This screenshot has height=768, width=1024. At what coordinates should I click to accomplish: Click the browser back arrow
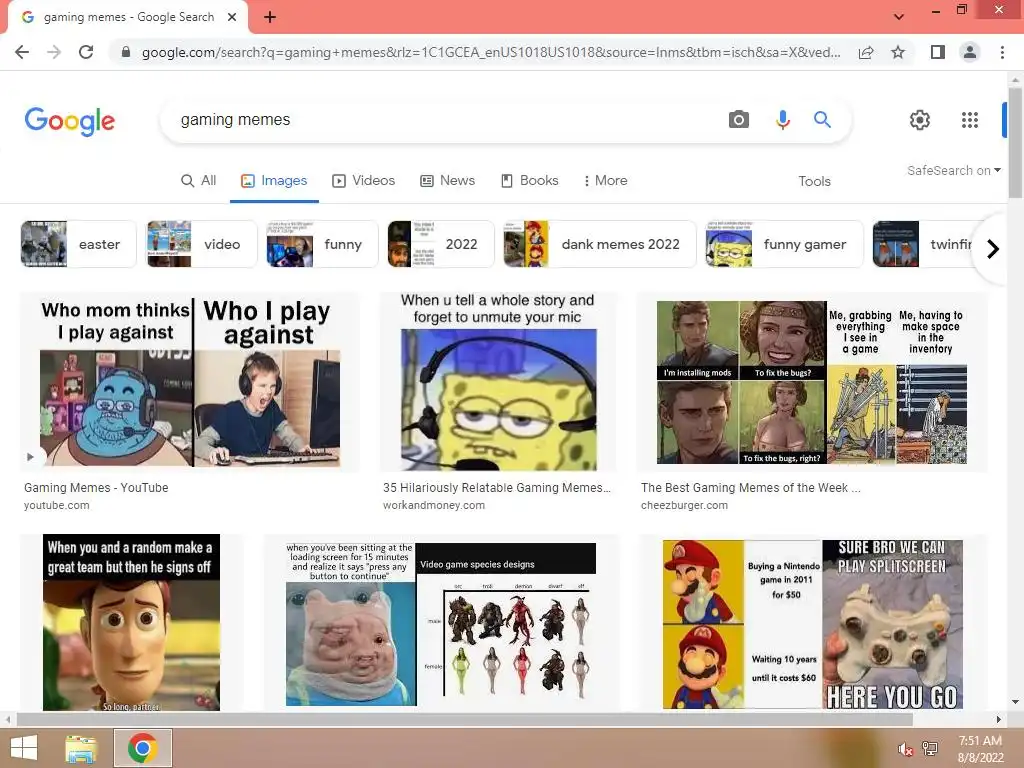(22, 52)
